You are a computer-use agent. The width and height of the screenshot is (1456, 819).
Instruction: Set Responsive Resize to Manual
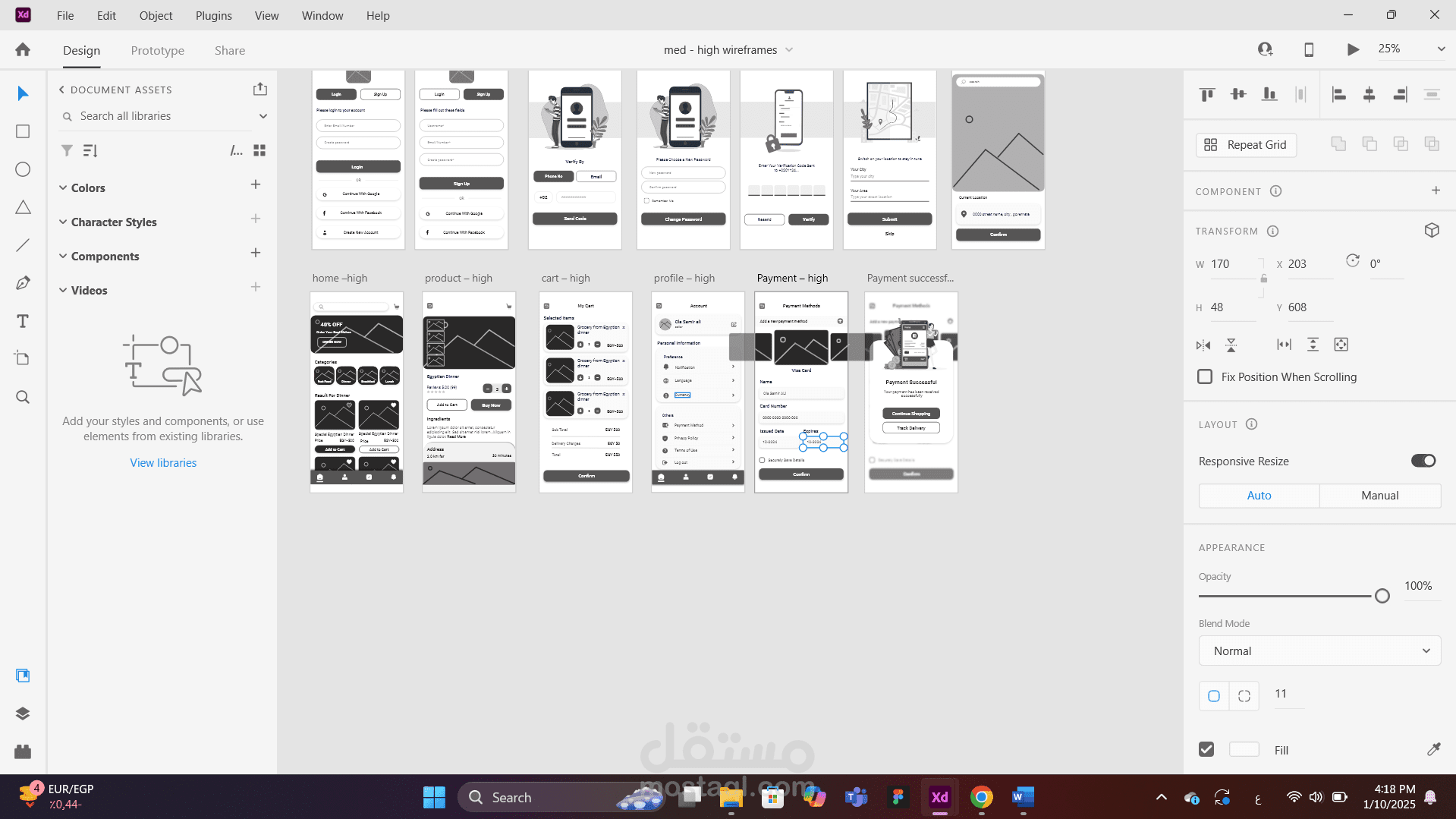pyautogui.click(x=1379, y=495)
